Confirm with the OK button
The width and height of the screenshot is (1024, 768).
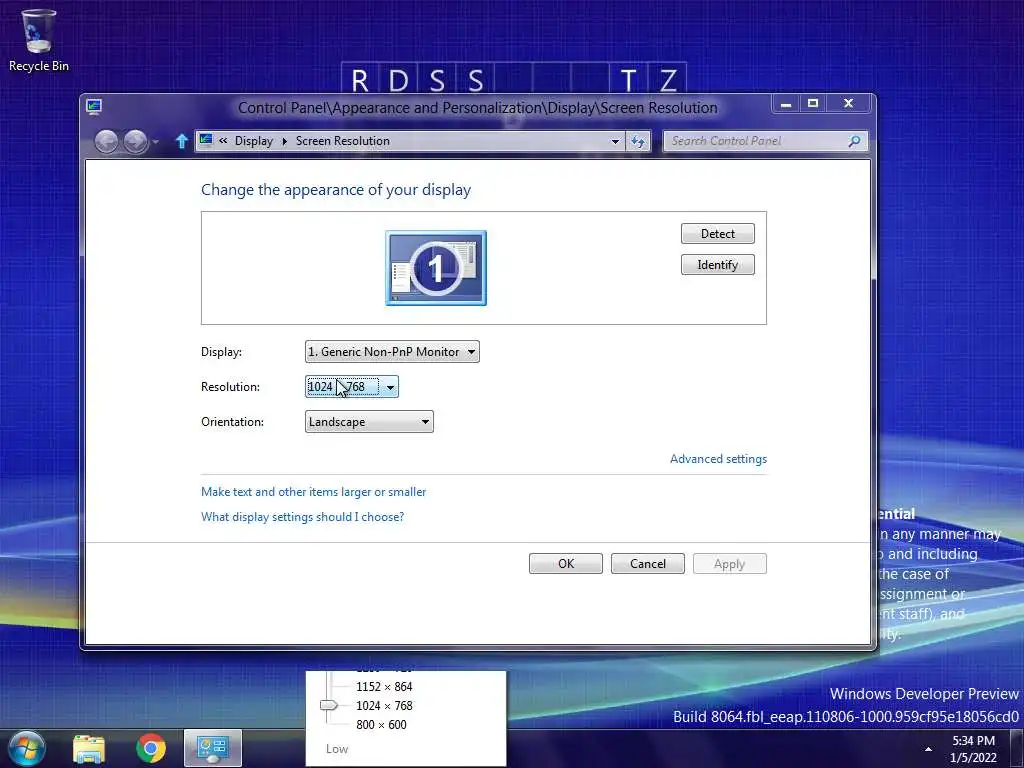pos(566,564)
